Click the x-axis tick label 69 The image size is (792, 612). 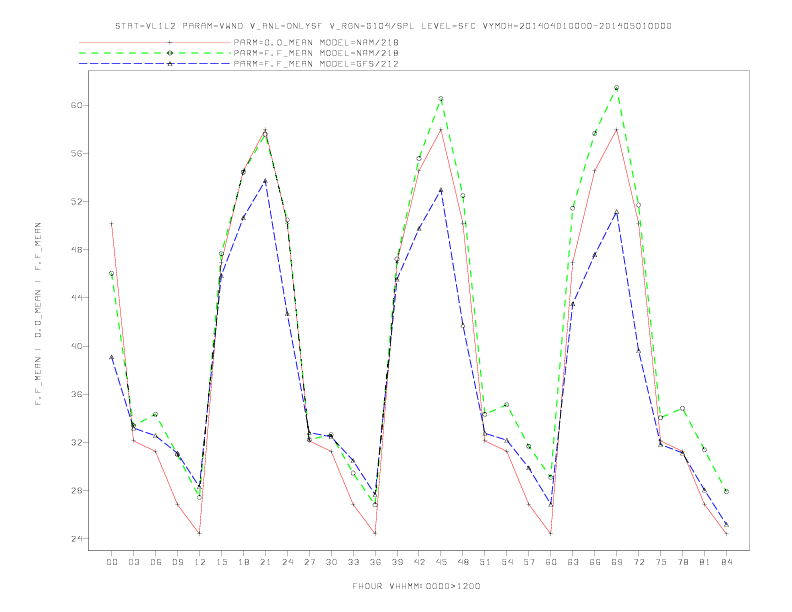[x=617, y=562]
